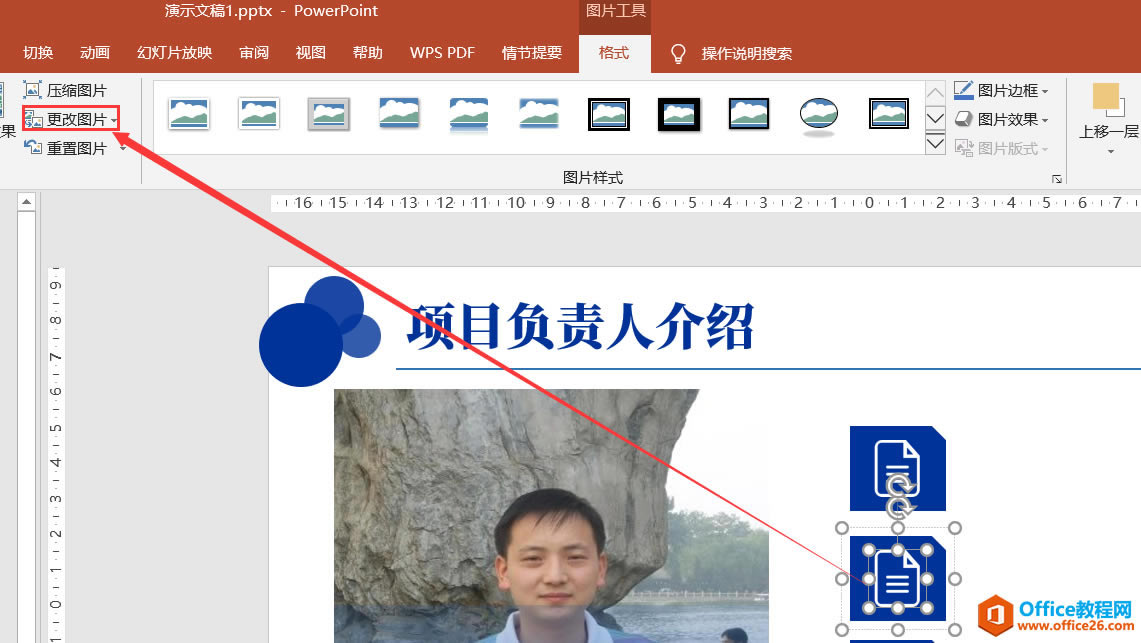Viewport: 1141px width, 643px height.
Task: Click the Change Picture (更改图片) icon
Action: click(x=35, y=118)
